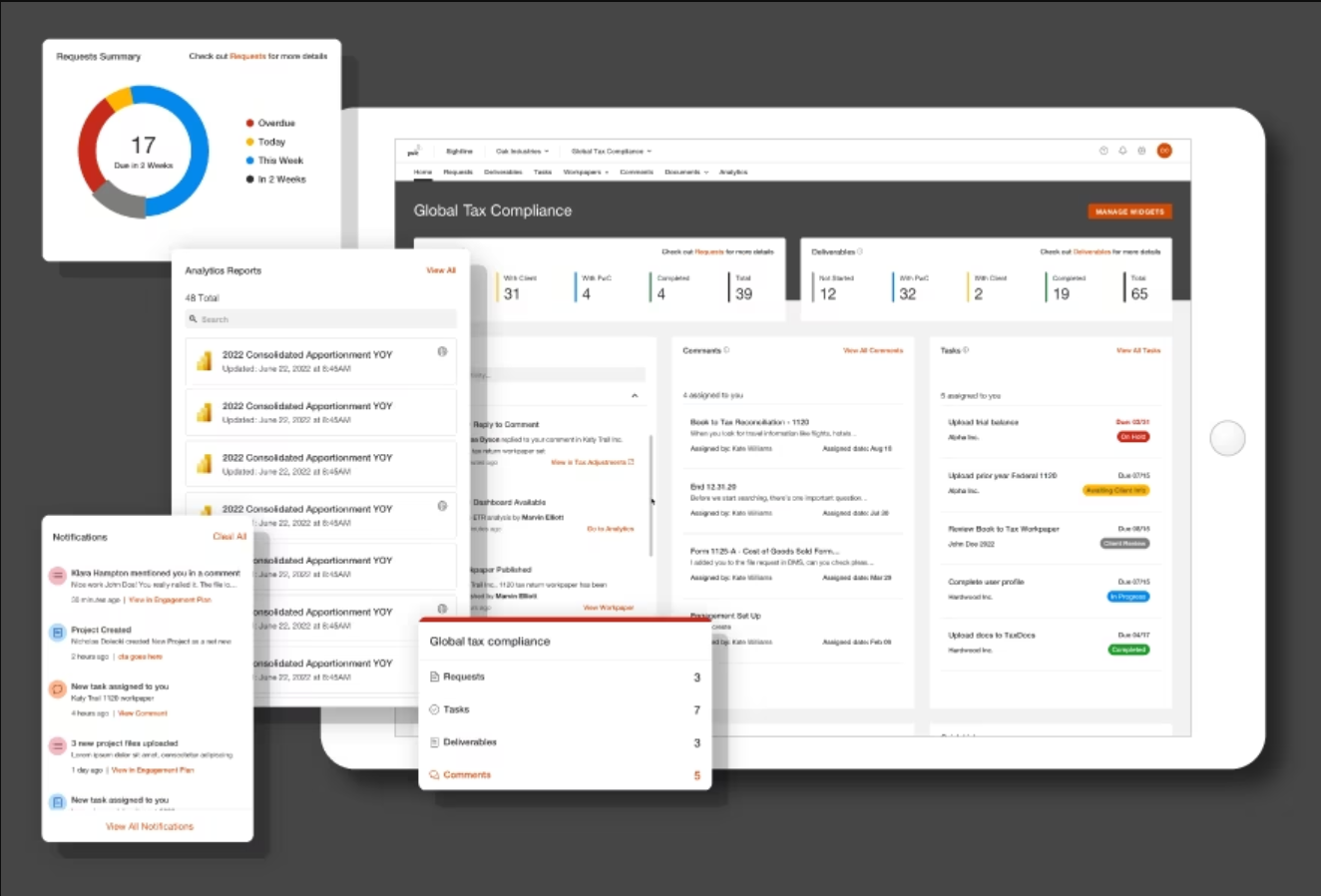Click the Tasks checkmark circle icon

click(434, 709)
